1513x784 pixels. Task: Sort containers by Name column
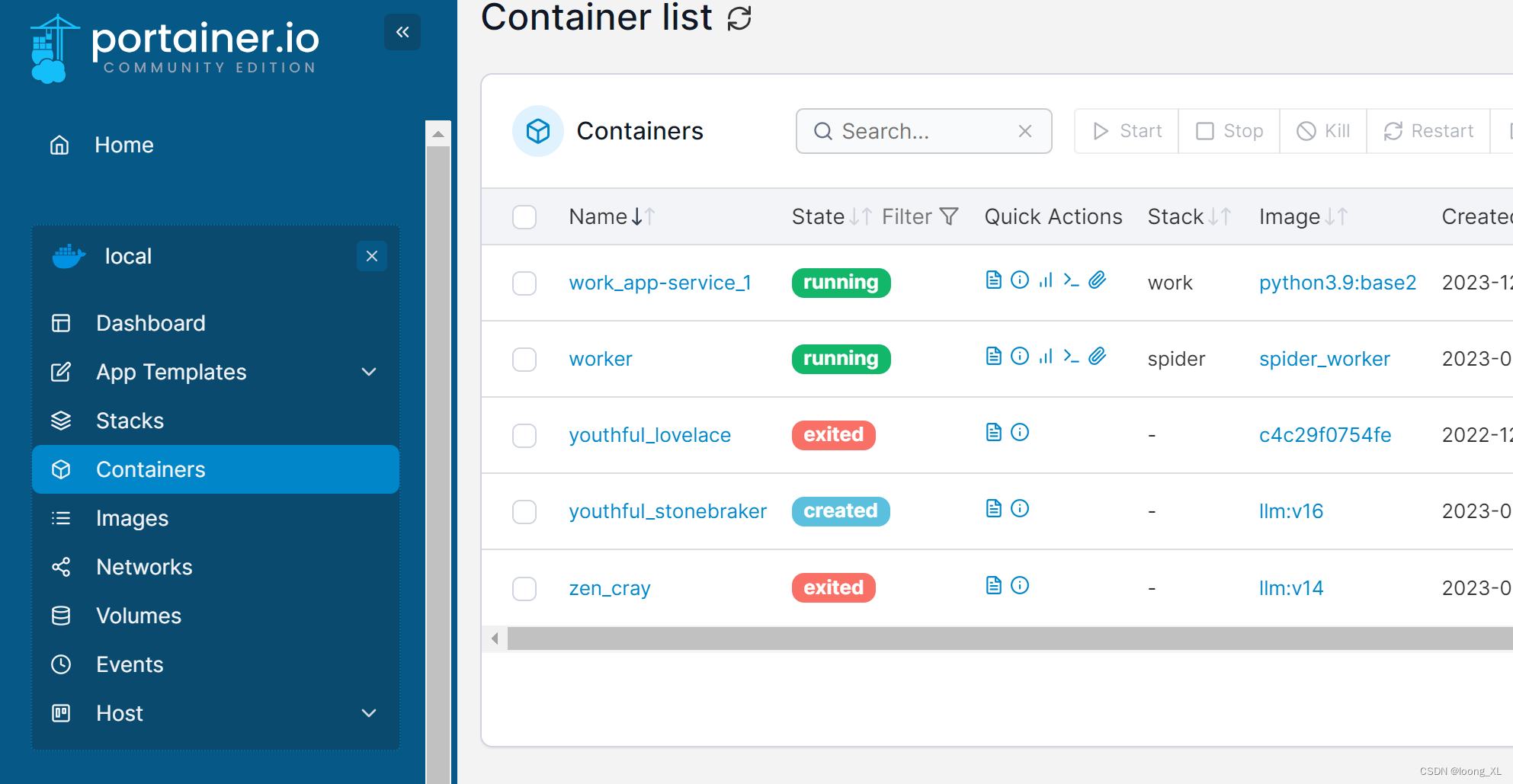click(611, 217)
